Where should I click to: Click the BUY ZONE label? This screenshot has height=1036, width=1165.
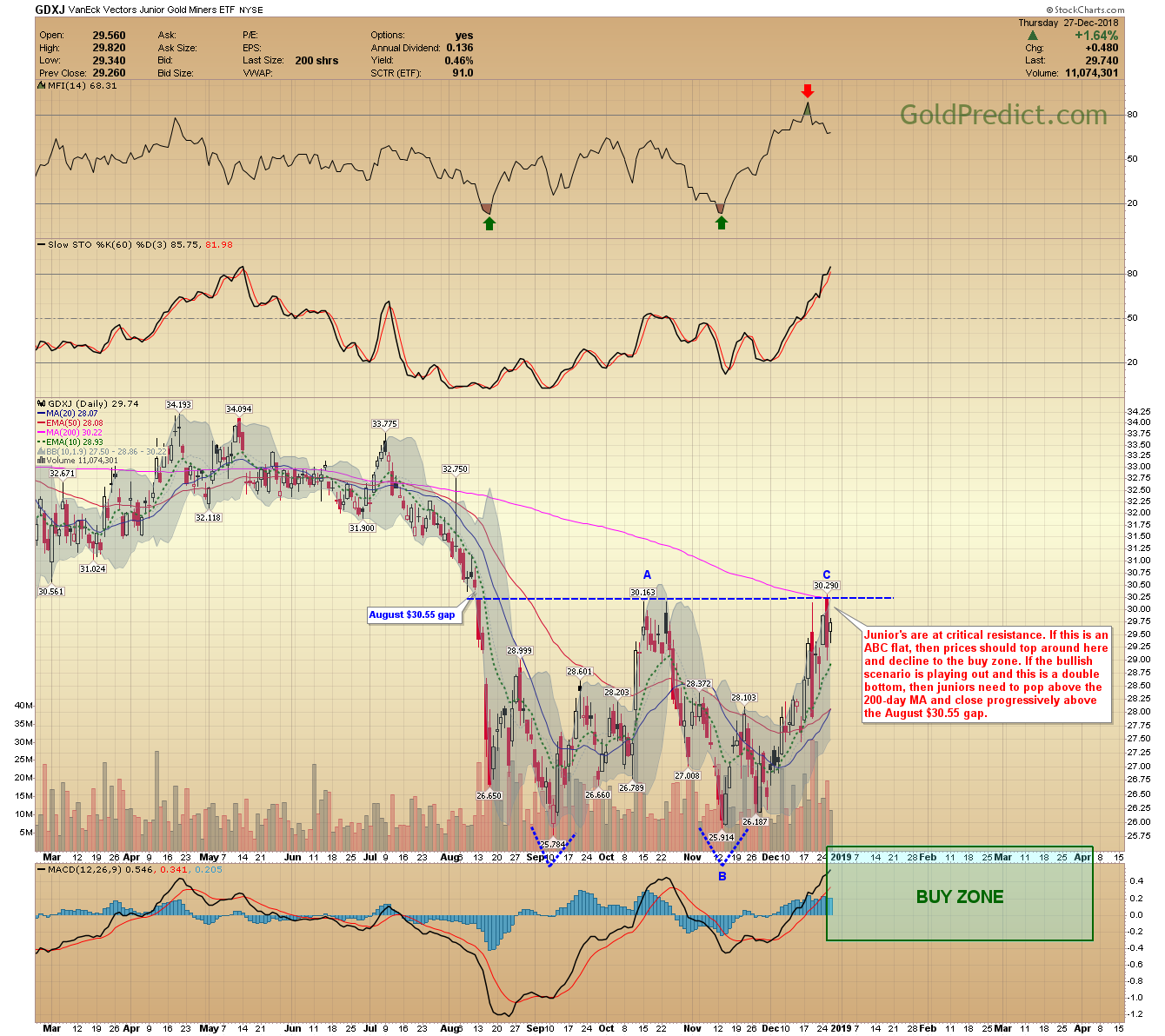(x=960, y=897)
